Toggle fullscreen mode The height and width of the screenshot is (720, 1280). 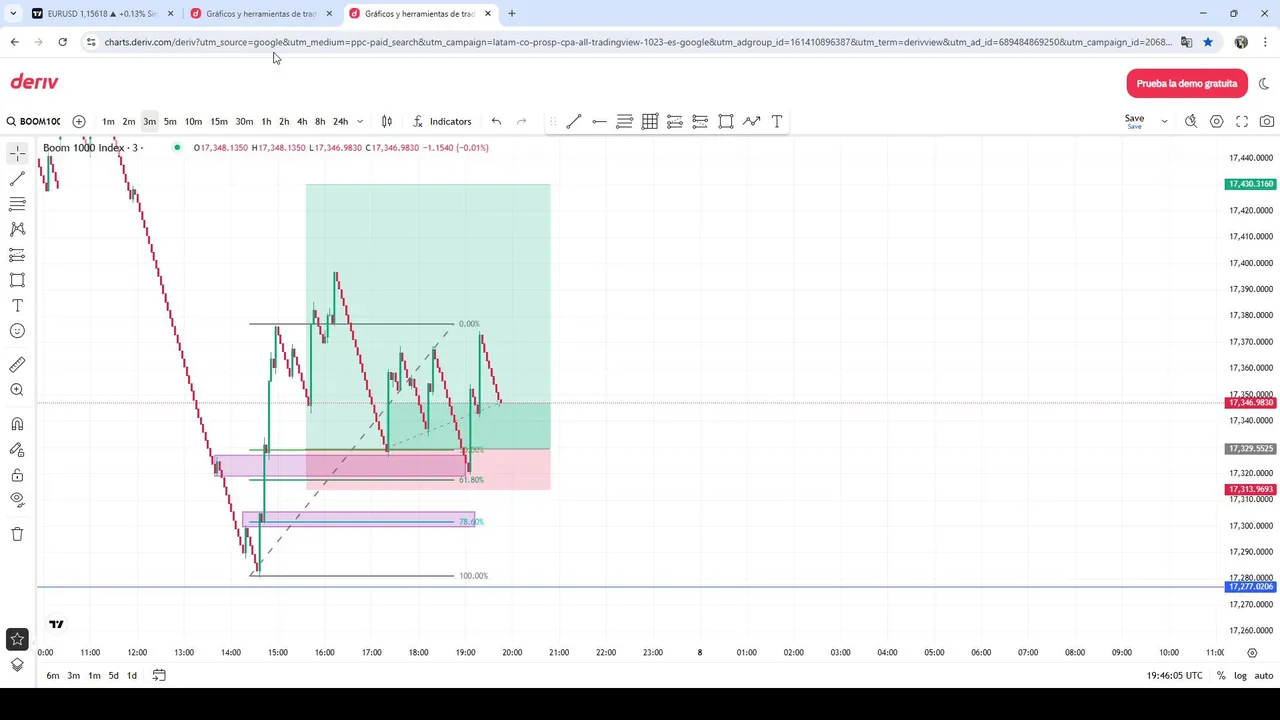coord(1242,121)
